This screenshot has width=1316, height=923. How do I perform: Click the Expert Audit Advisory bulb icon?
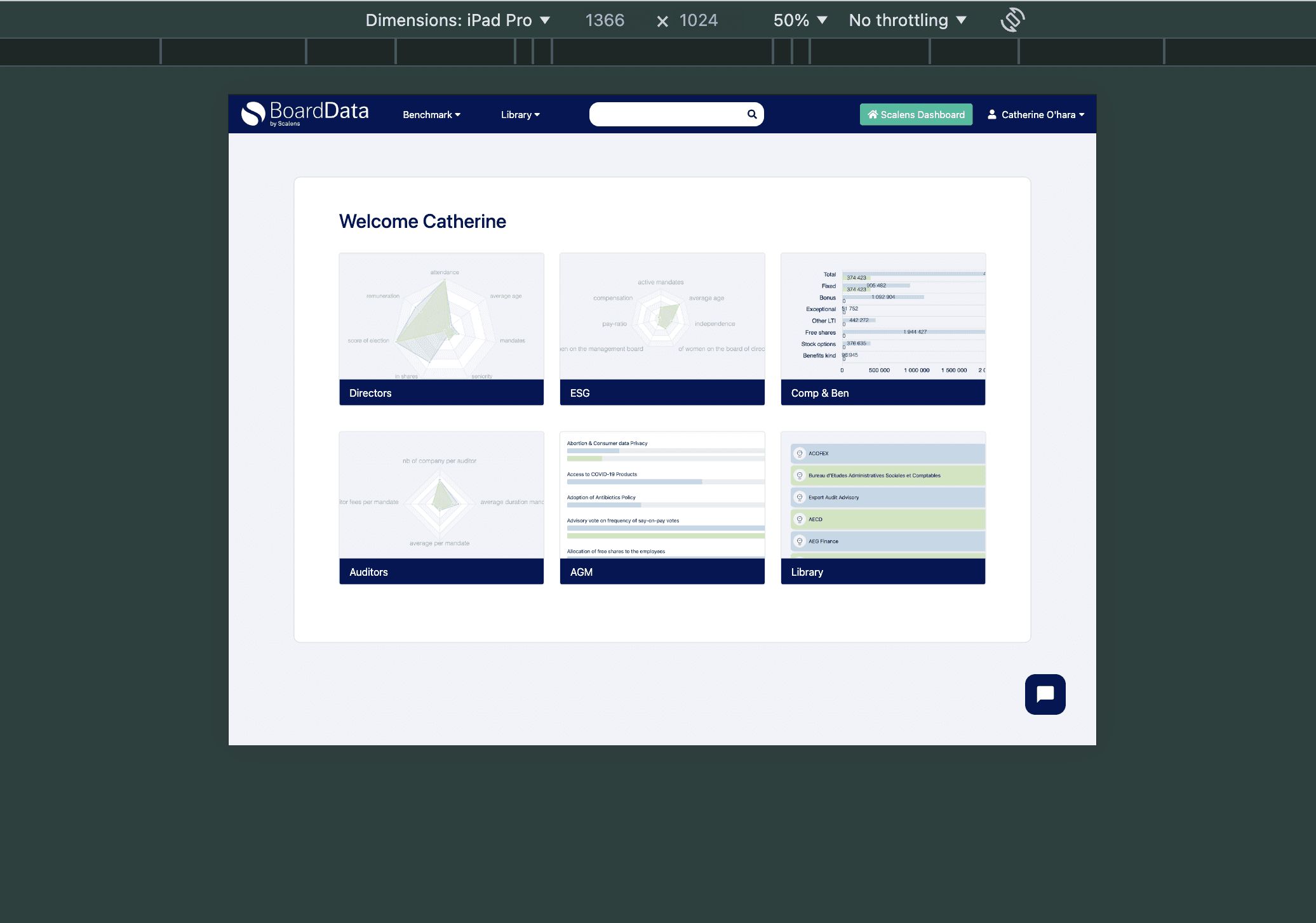[x=800, y=497]
